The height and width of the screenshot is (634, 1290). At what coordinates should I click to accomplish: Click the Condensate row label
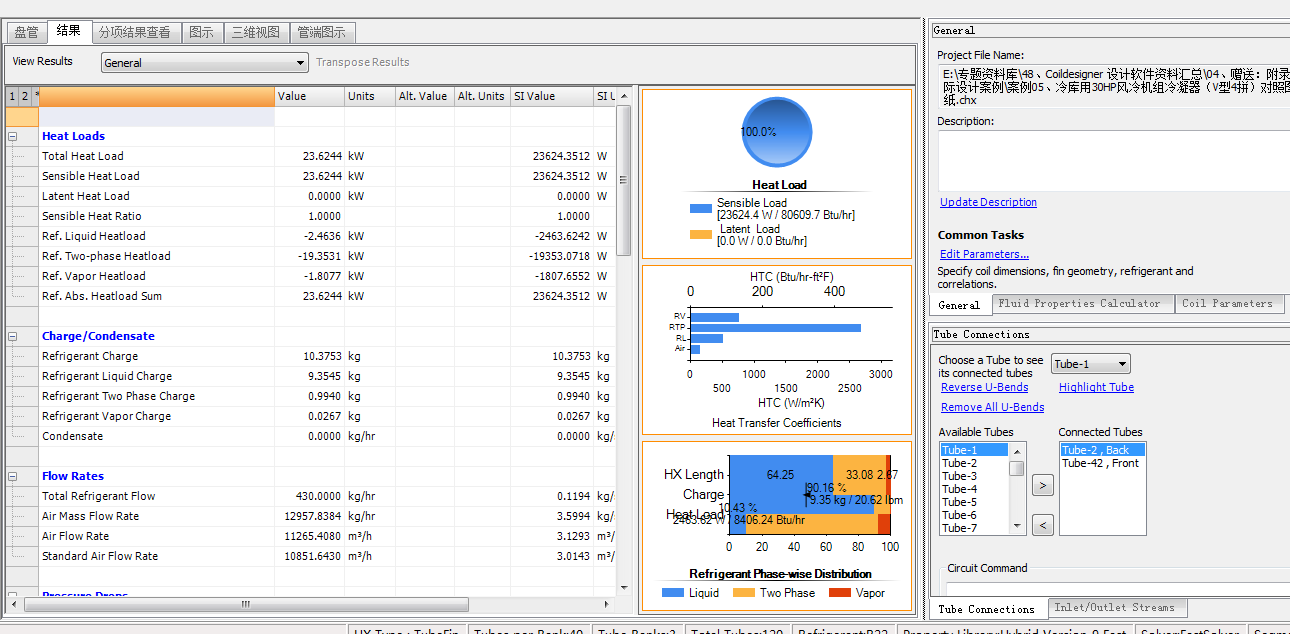point(72,436)
